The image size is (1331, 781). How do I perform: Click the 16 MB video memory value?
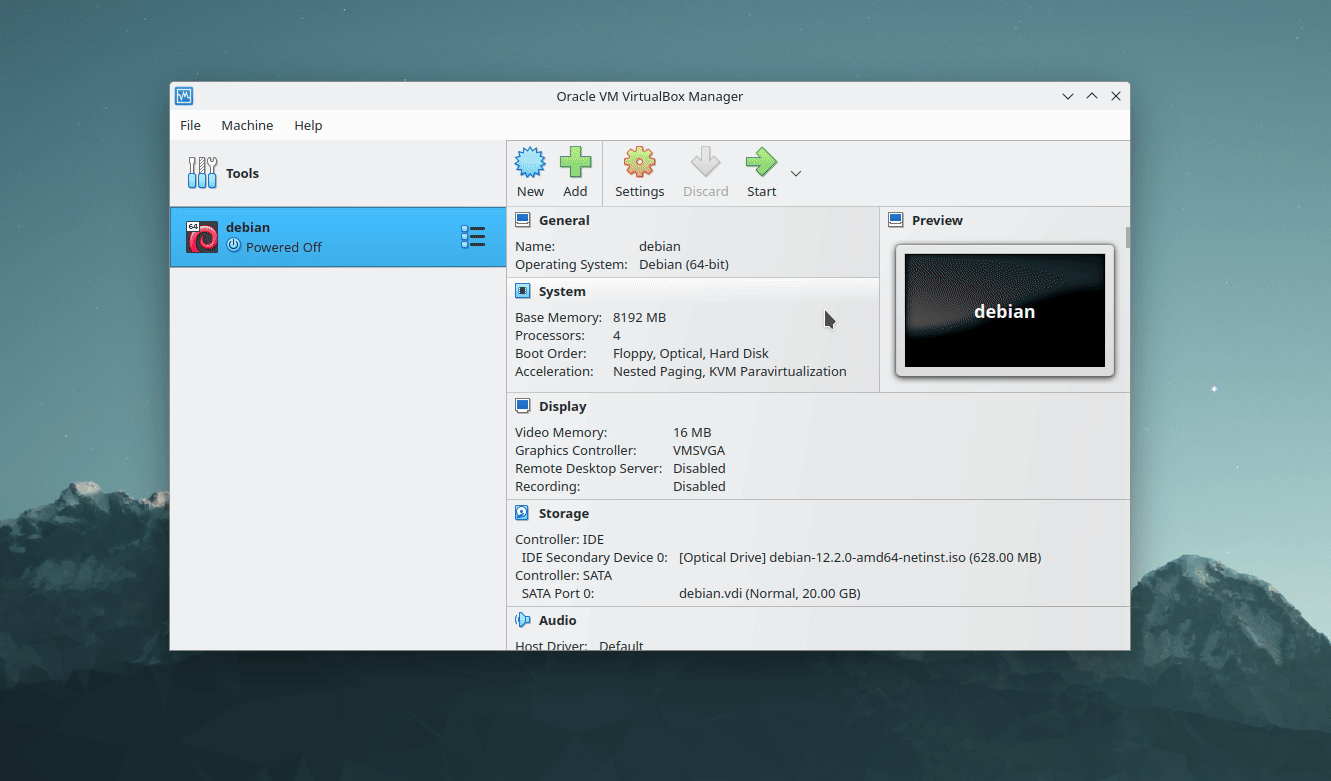pos(692,432)
